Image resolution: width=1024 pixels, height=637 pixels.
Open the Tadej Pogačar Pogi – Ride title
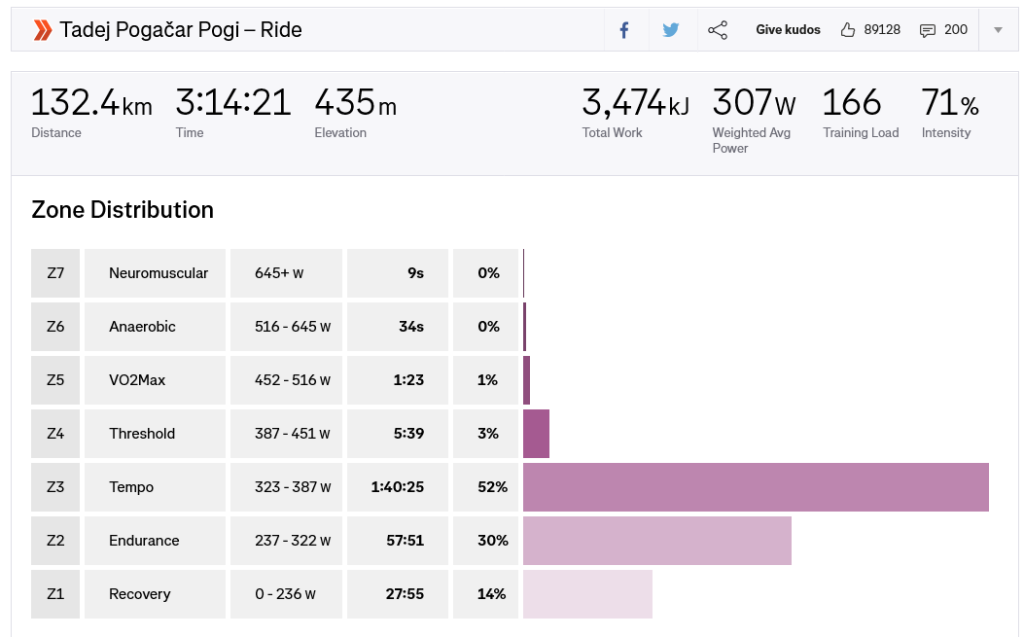point(181,30)
